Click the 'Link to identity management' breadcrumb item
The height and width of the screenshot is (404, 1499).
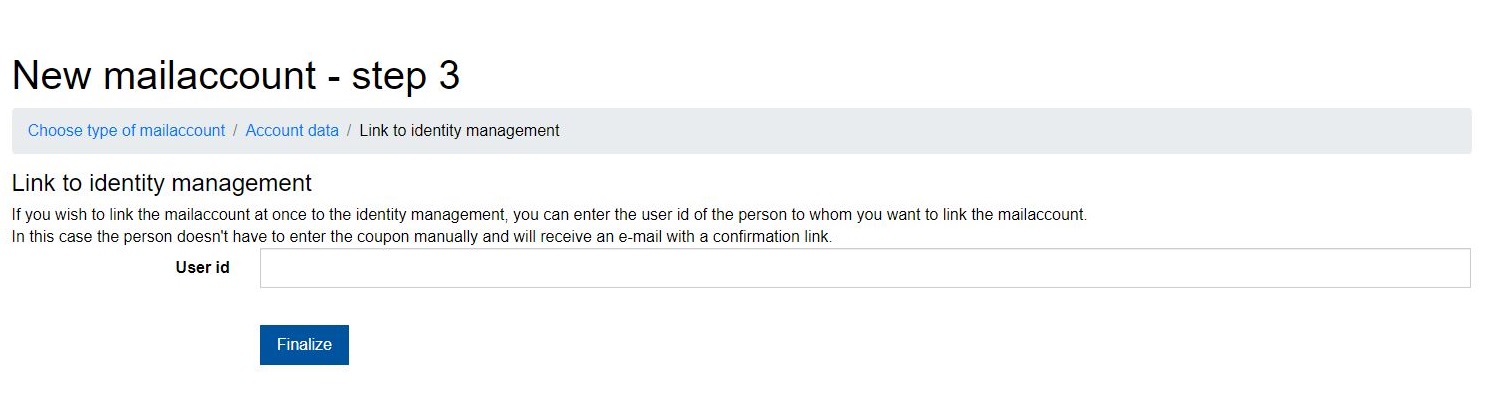[459, 131]
